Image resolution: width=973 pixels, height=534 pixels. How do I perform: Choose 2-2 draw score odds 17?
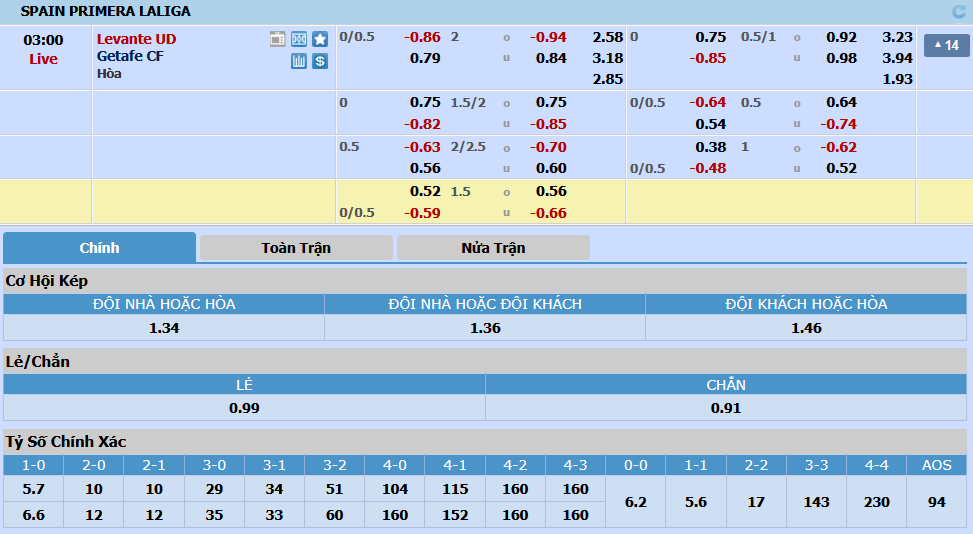756,502
